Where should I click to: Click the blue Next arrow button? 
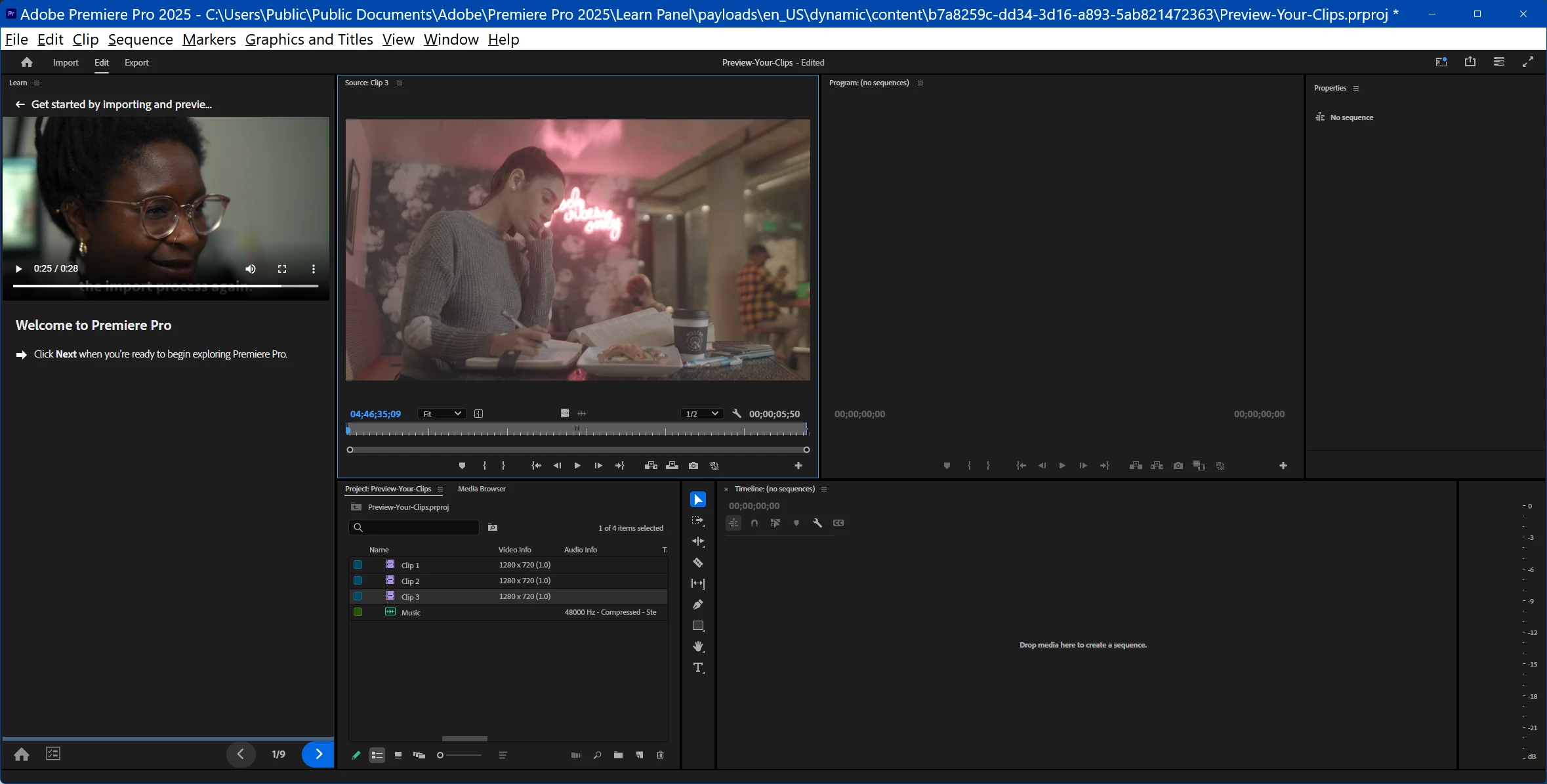click(x=318, y=754)
